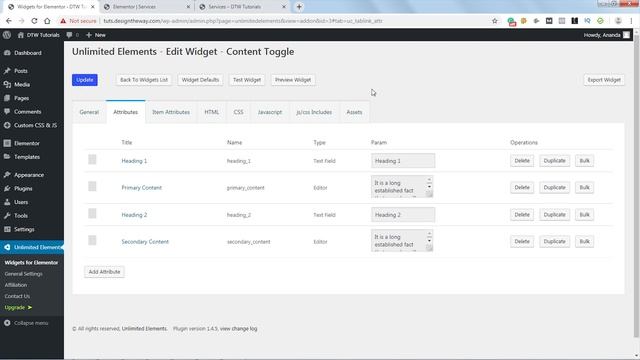This screenshot has width=640, height=360.
Task: Switch to the General tab
Action: tap(89, 112)
